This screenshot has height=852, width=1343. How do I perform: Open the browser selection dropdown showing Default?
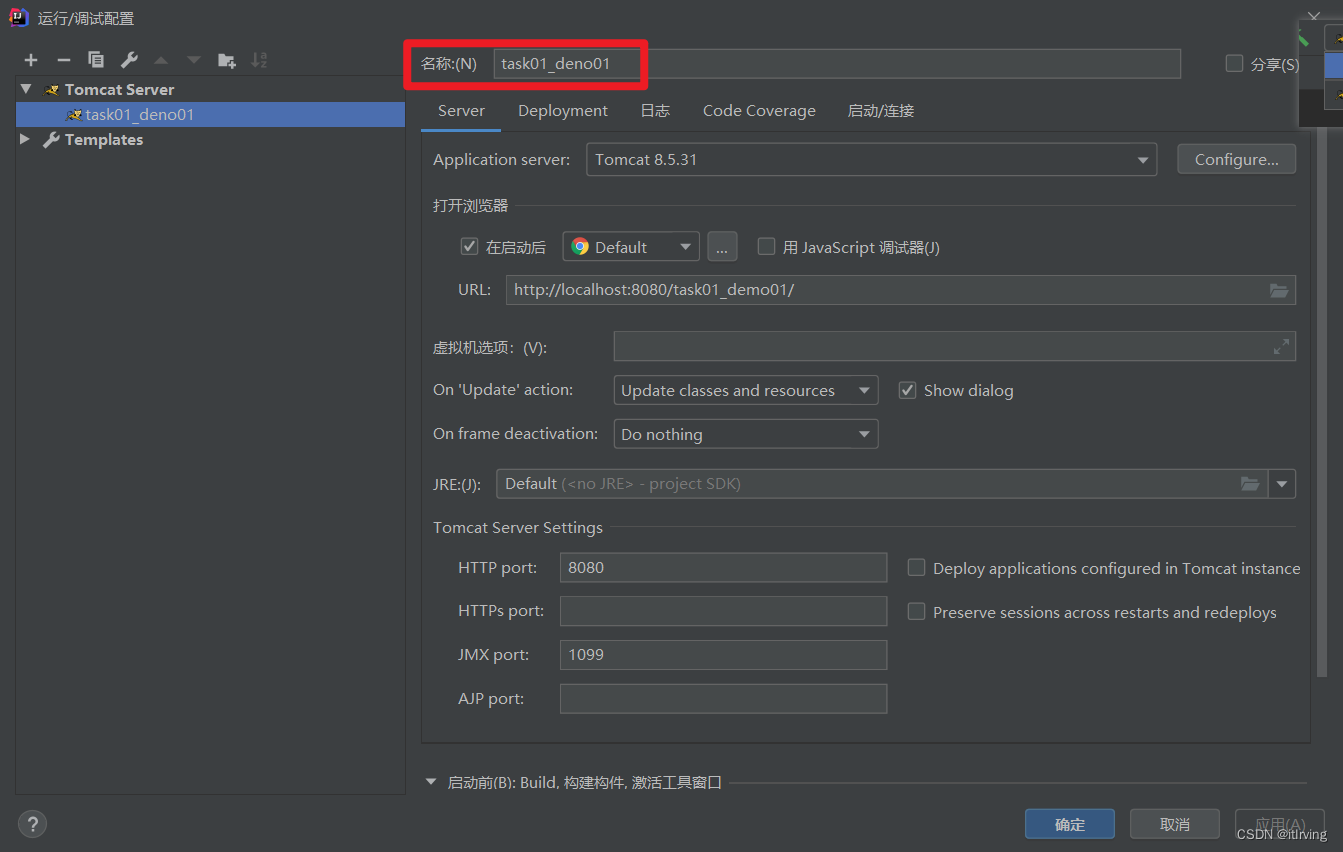tap(630, 247)
